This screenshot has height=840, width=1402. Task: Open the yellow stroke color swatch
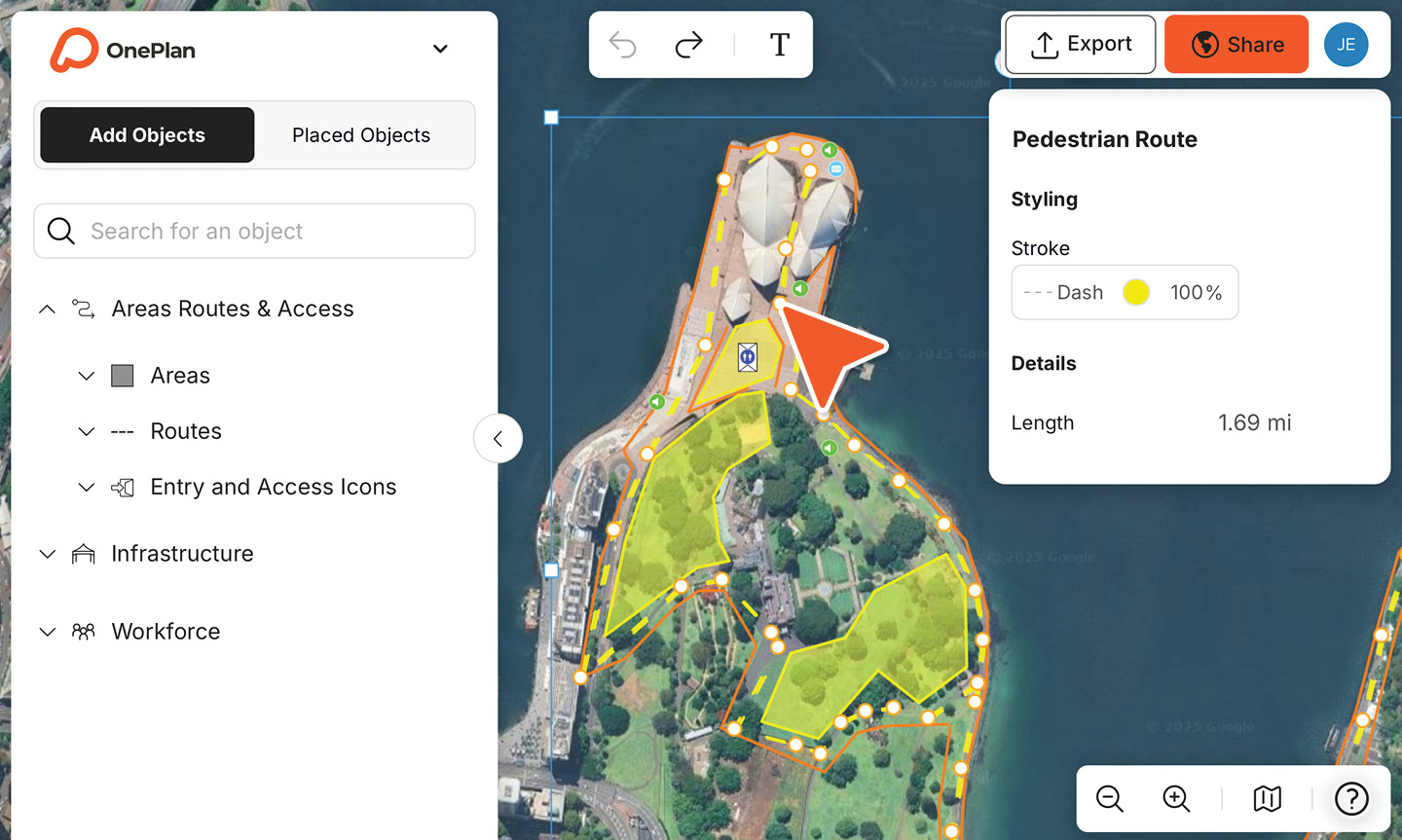tap(1136, 292)
